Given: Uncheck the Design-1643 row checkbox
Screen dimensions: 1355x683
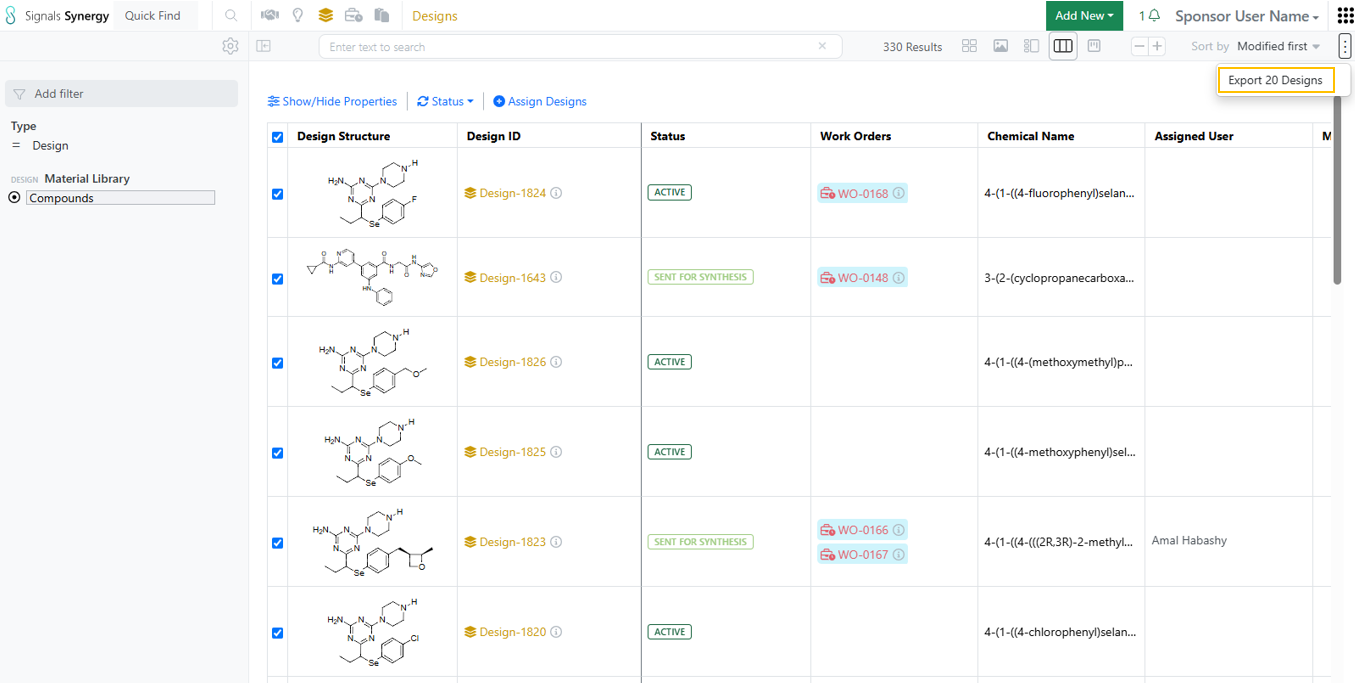Looking at the screenshot, I should [x=278, y=279].
